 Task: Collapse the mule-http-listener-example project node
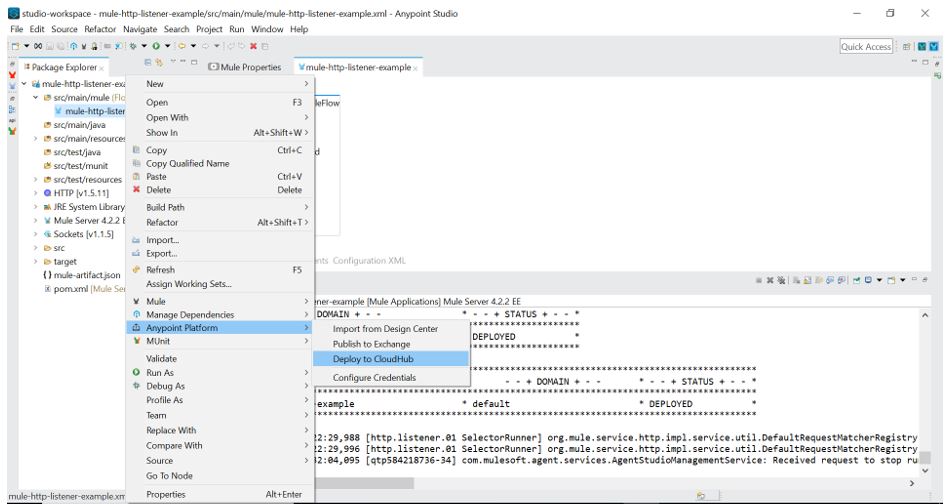24,84
